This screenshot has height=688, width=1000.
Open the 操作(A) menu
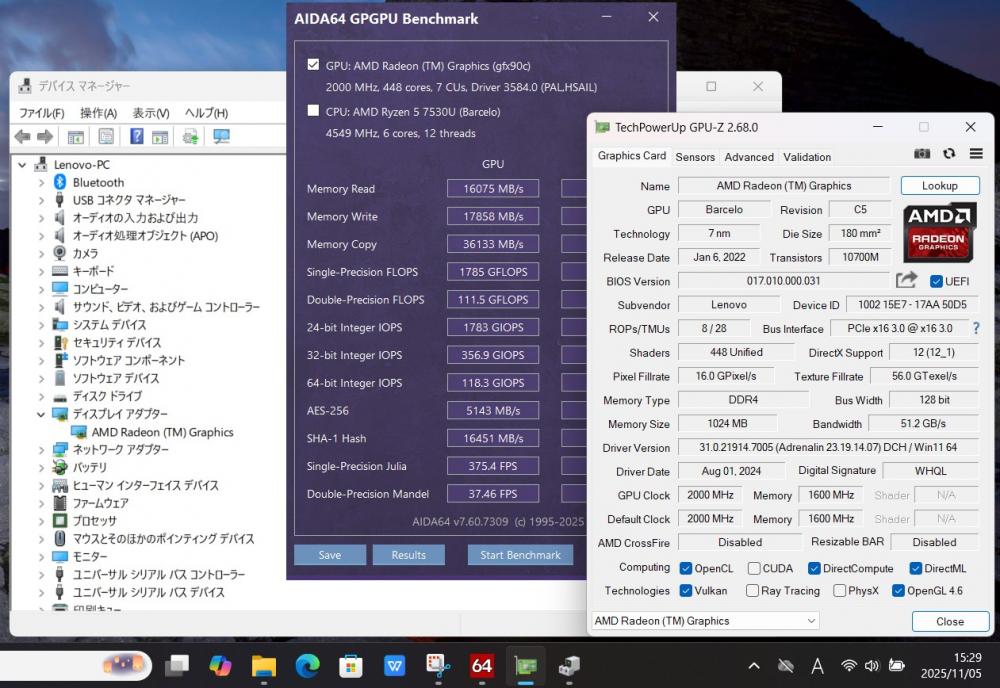(98, 113)
